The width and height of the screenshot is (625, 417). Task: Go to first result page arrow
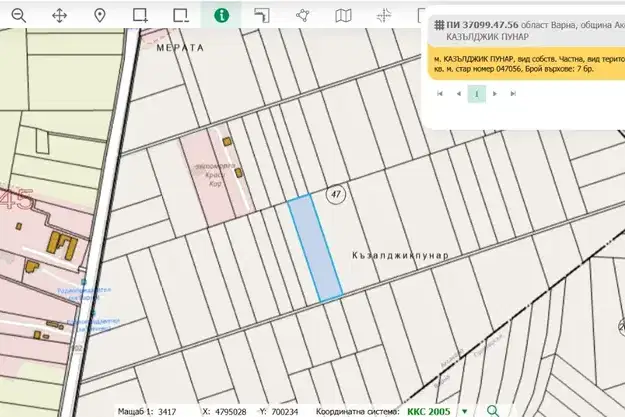pyautogui.click(x=440, y=94)
